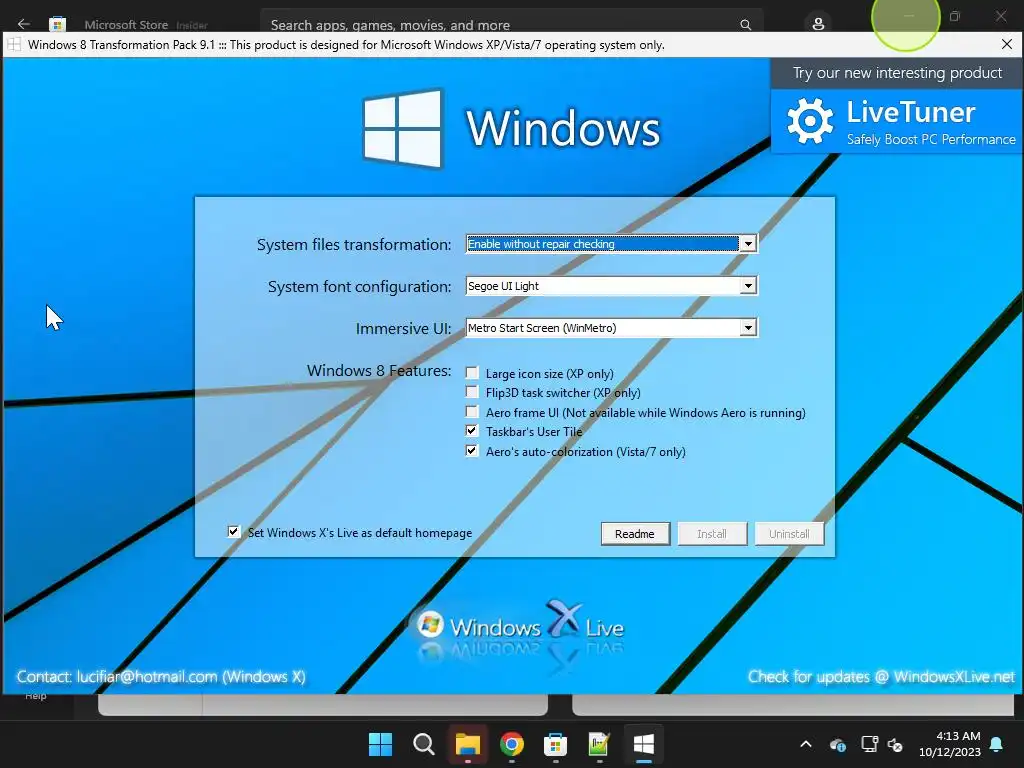The width and height of the screenshot is (1024, 768).
Task: Click the cloud sync tray icon
Action: click(x=838, y=744)
